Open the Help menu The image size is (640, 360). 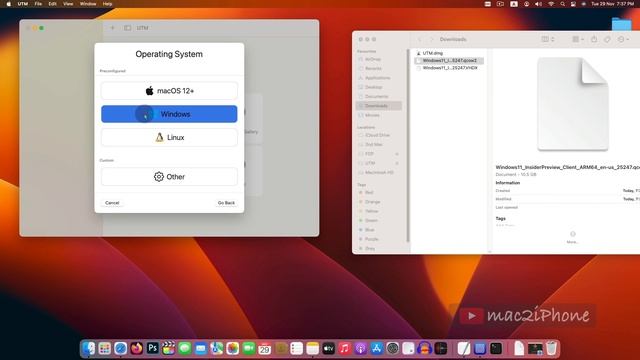tap(107, 4)
